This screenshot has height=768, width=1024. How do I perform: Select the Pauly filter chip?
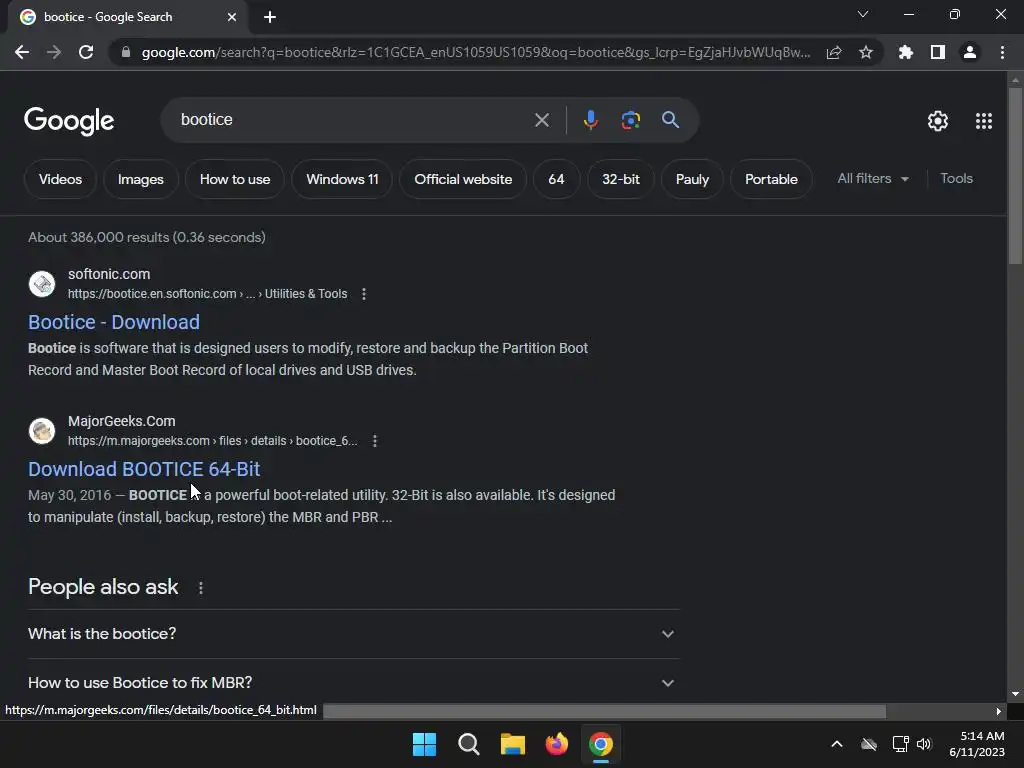[692, 179]
